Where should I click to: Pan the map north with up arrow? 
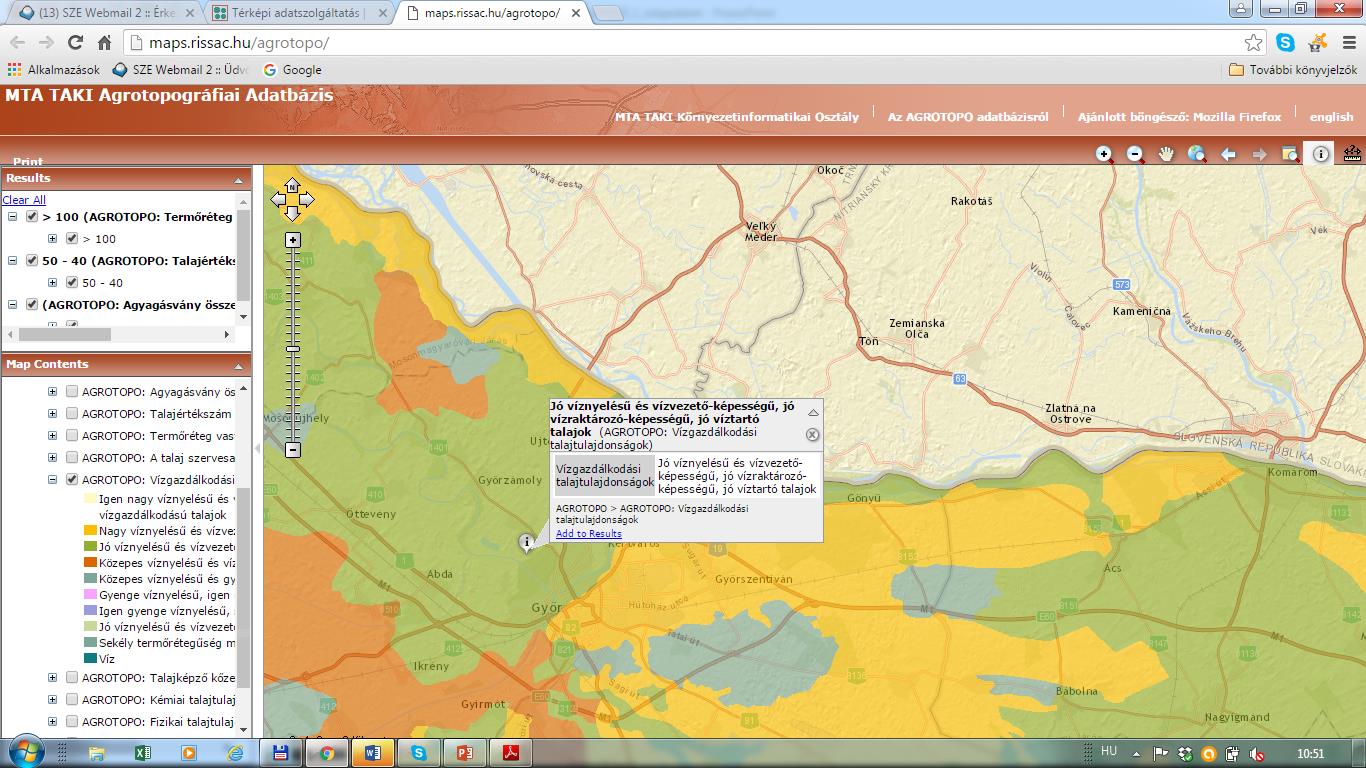pyautogui.click(x=292, y=185)
